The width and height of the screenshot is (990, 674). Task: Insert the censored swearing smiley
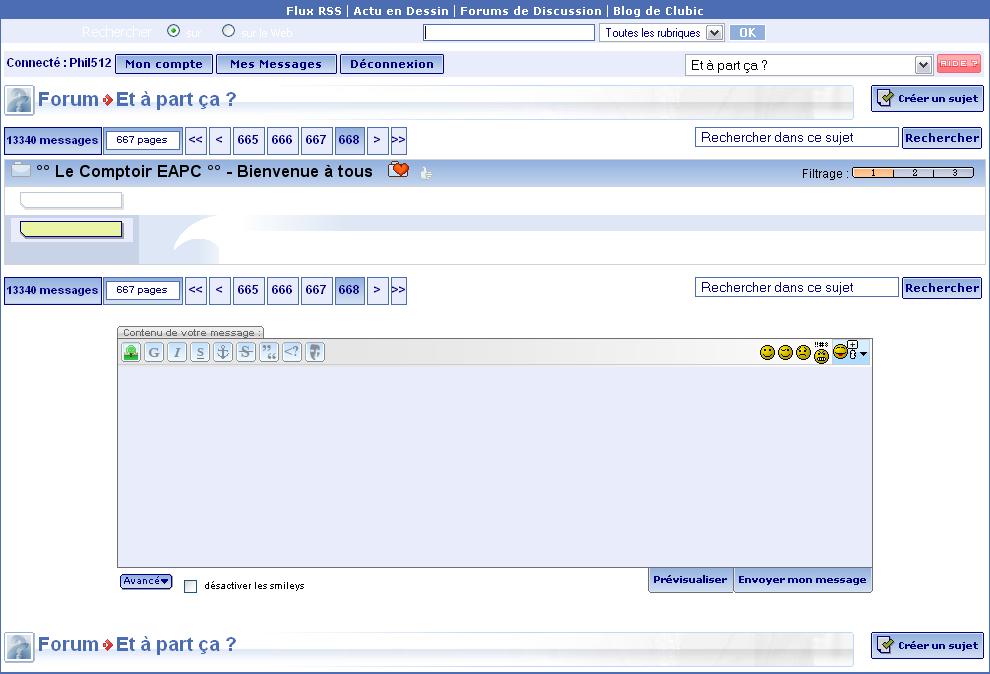pyautogui.click(x=821, y=352)
